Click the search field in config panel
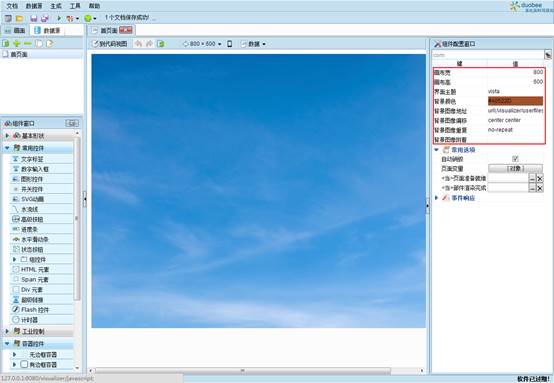Image resolution: width=554 pixels, height=383 pixels. click(x=488, y=55)
